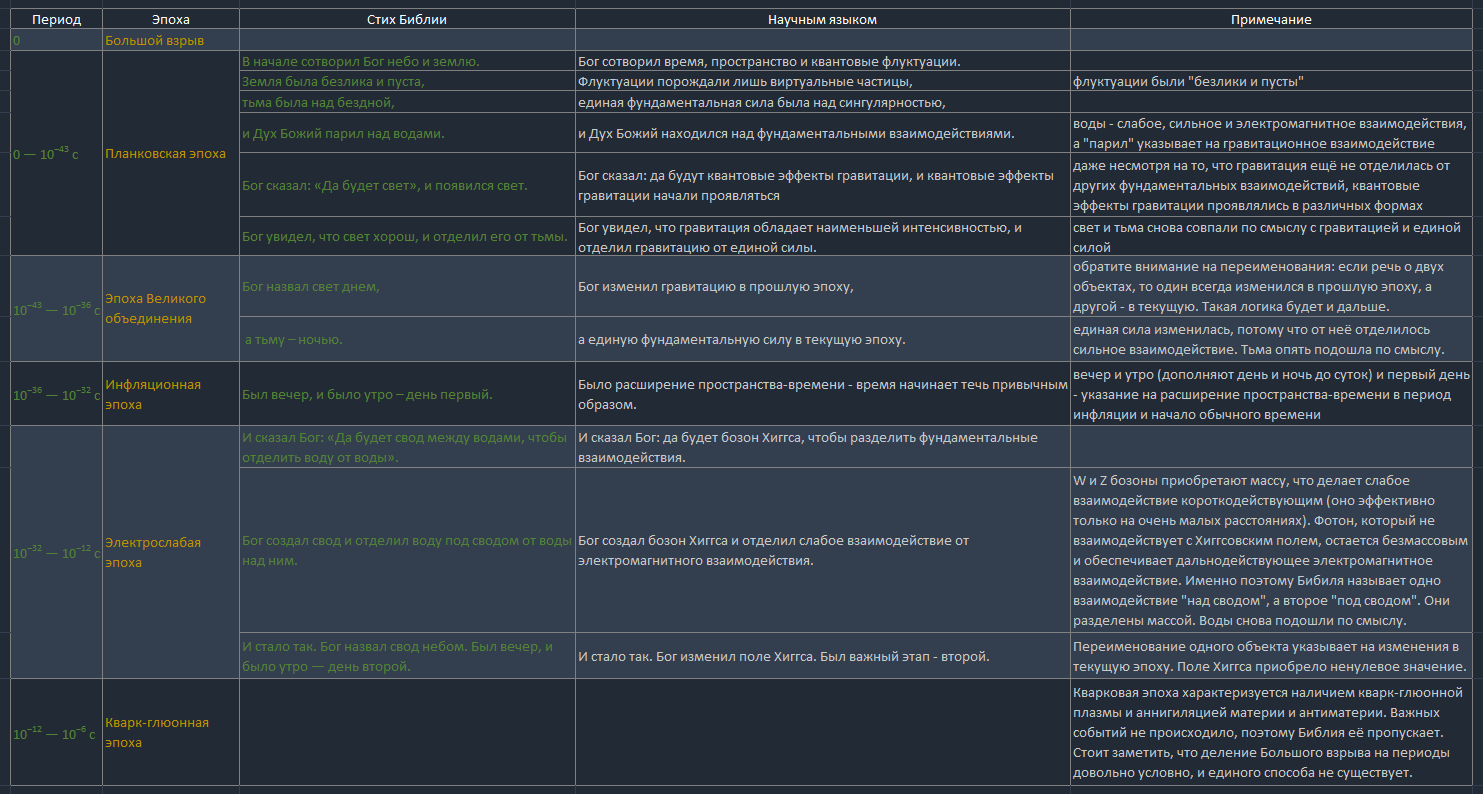1483x794 pixels.
Task: Select the cell 'тьма была над бездной,'
Action: click(407, 102)
